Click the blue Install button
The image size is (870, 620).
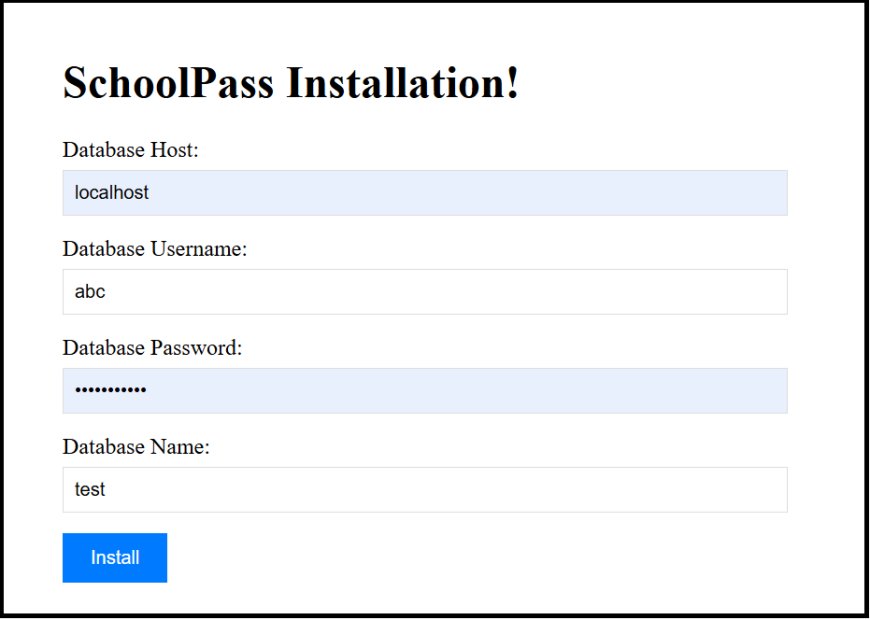coord(115,557)
